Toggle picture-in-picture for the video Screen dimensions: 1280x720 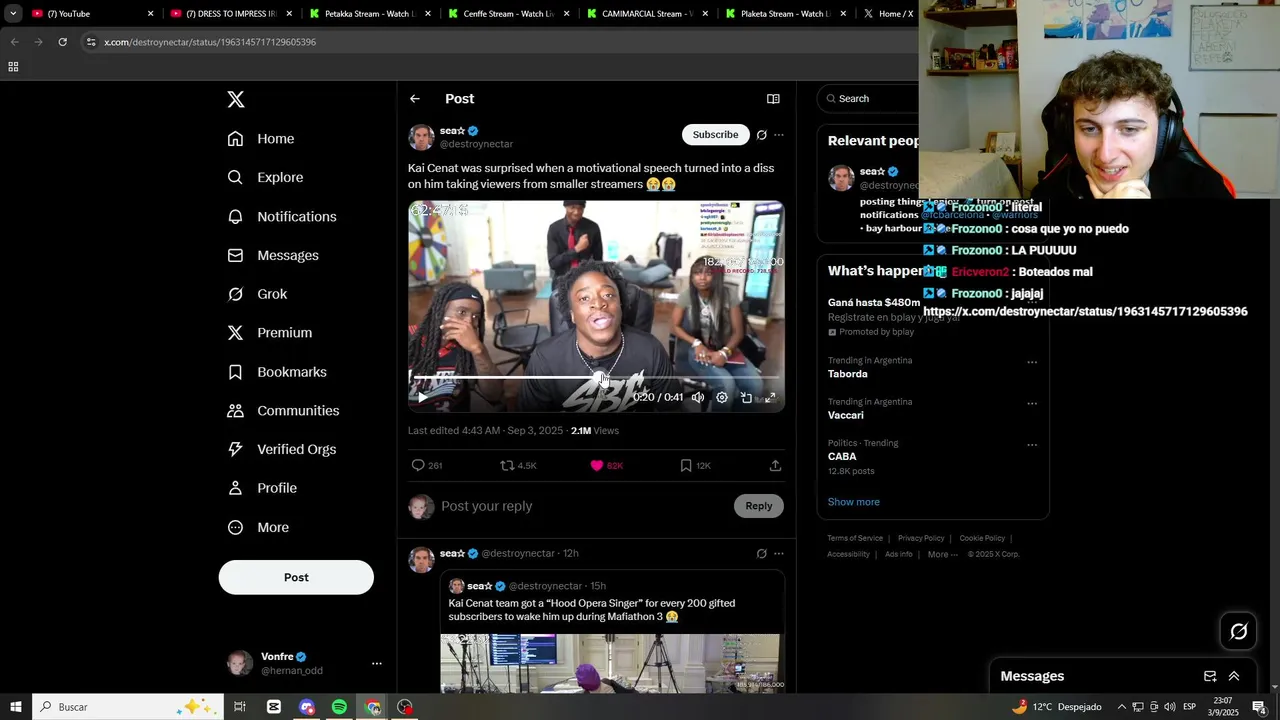pos(746,397)
